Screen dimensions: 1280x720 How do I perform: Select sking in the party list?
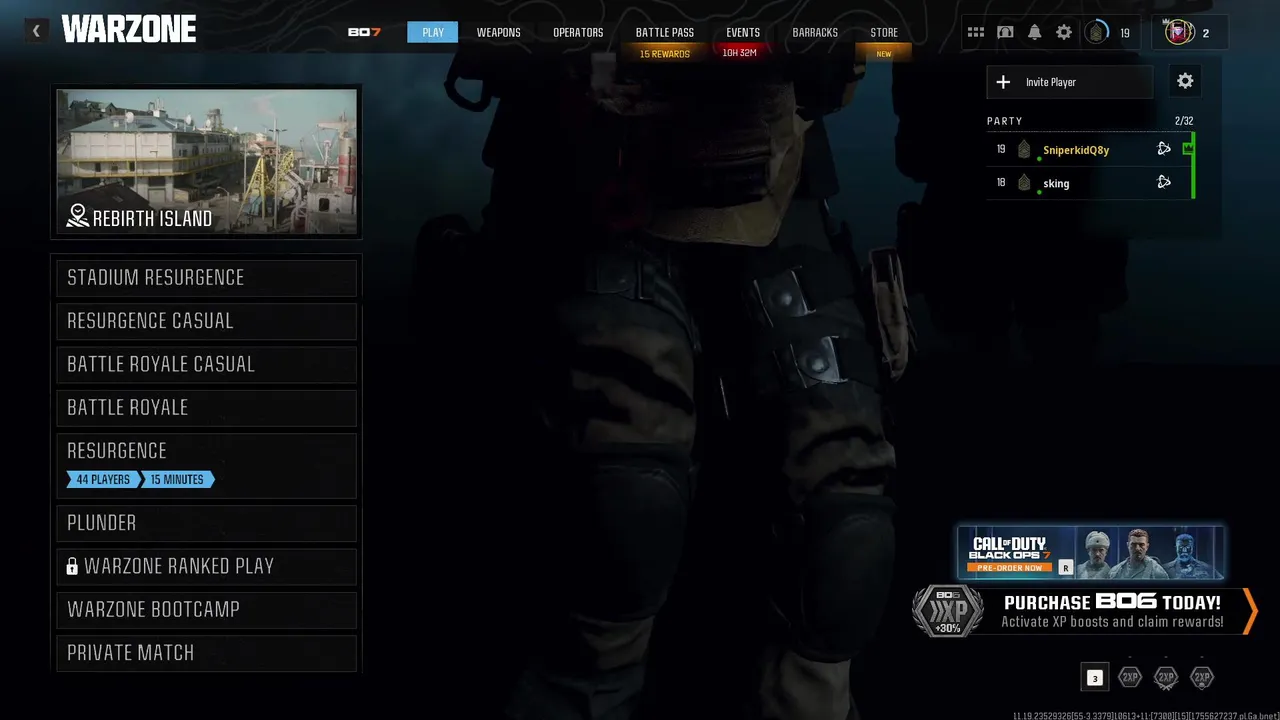click(x=1090, y=183)
